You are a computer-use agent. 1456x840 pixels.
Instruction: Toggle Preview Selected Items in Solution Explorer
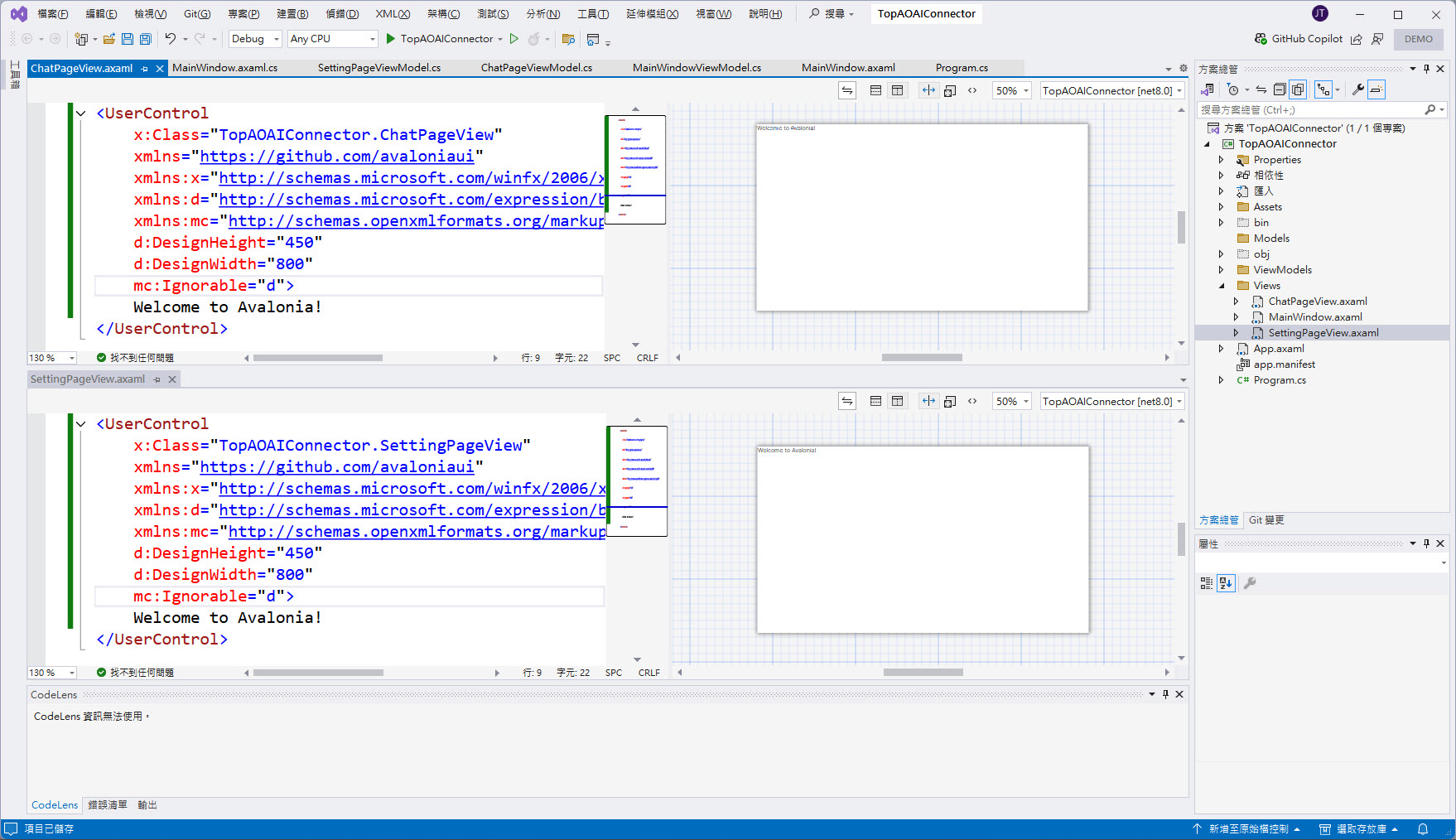pos(1376,89)
